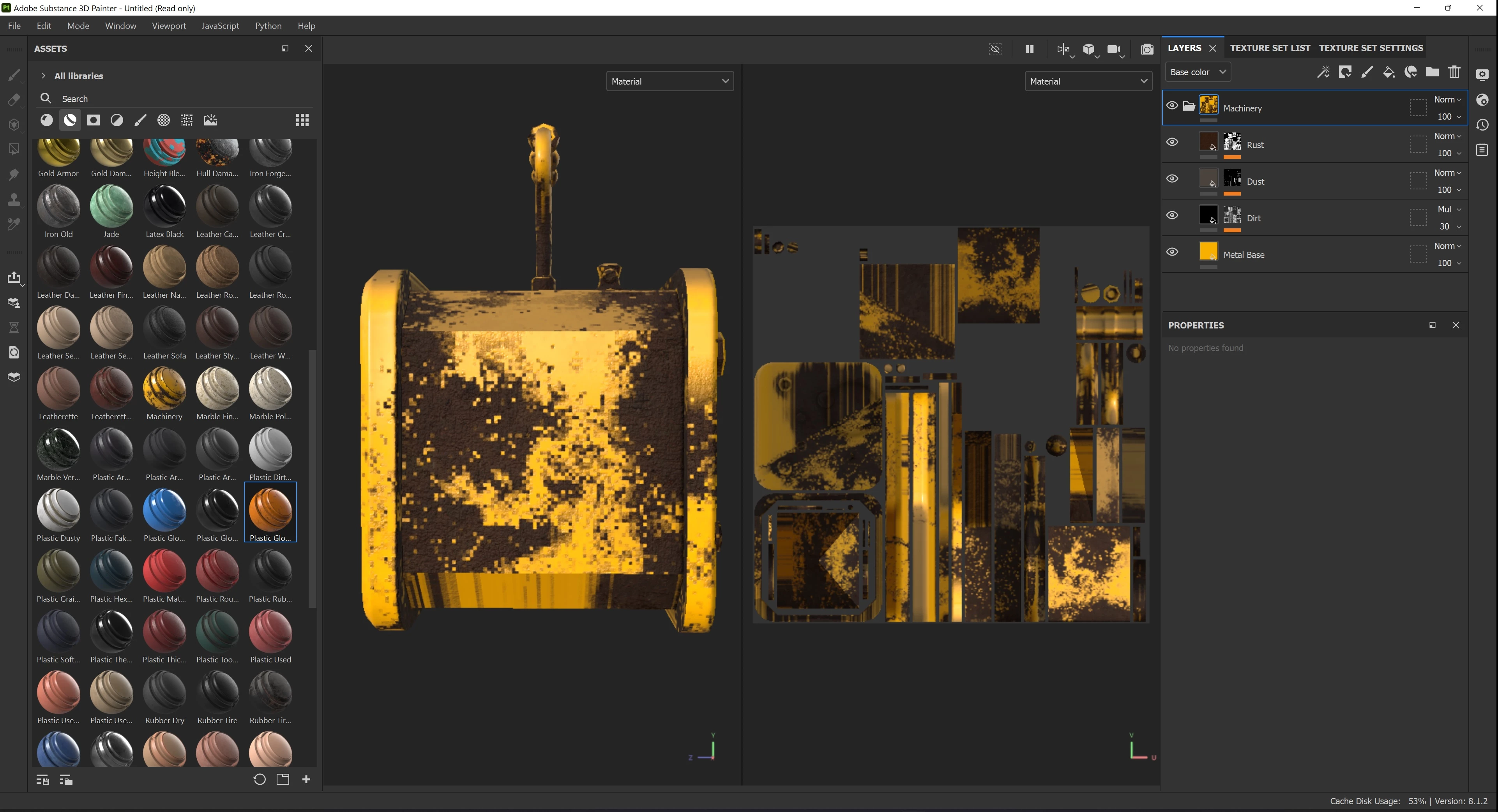The image size is (1498, 812).
Task: Switch to the Texture Set Settings tab
Action: click(1371, 48)
